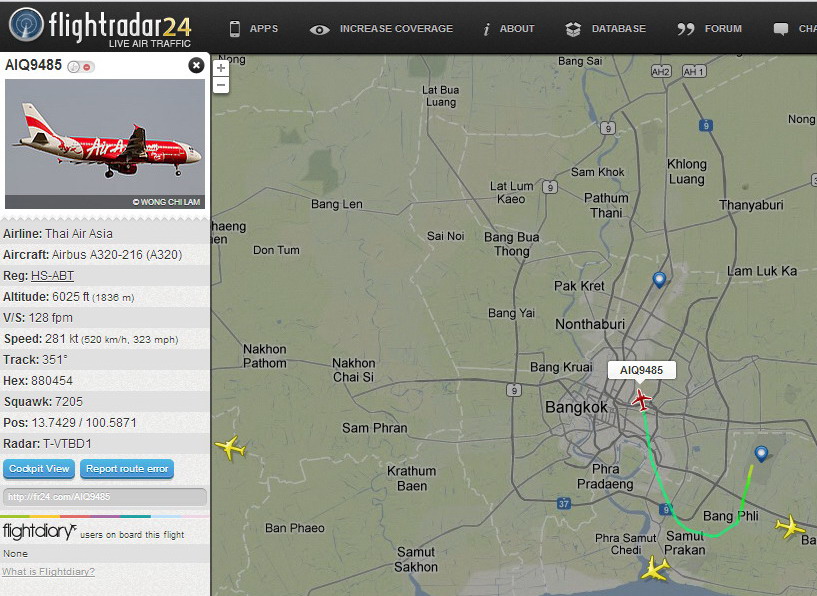
Task: Click the blue airport pin near Lam Luk Ka
Action: point(659,280)
